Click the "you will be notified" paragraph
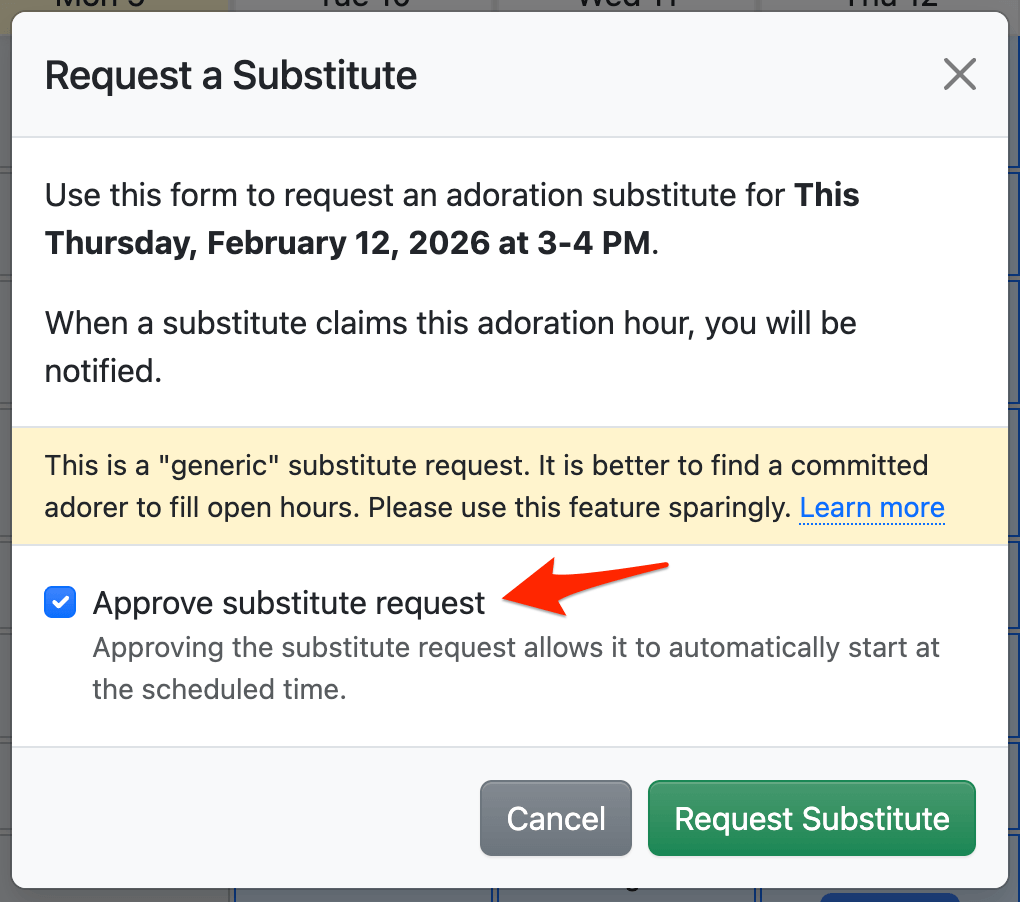This screenshot has height=902, width=1020. coord(450,324)
